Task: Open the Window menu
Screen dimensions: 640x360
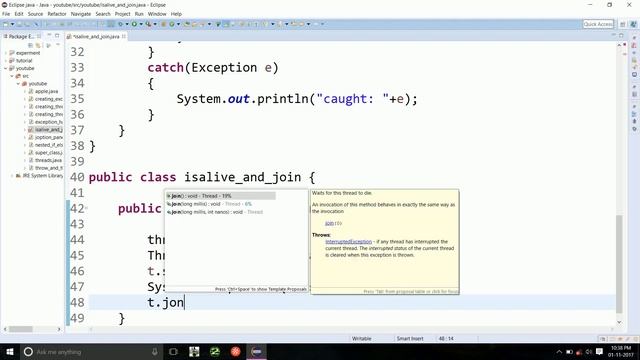Action: point(157,14)
